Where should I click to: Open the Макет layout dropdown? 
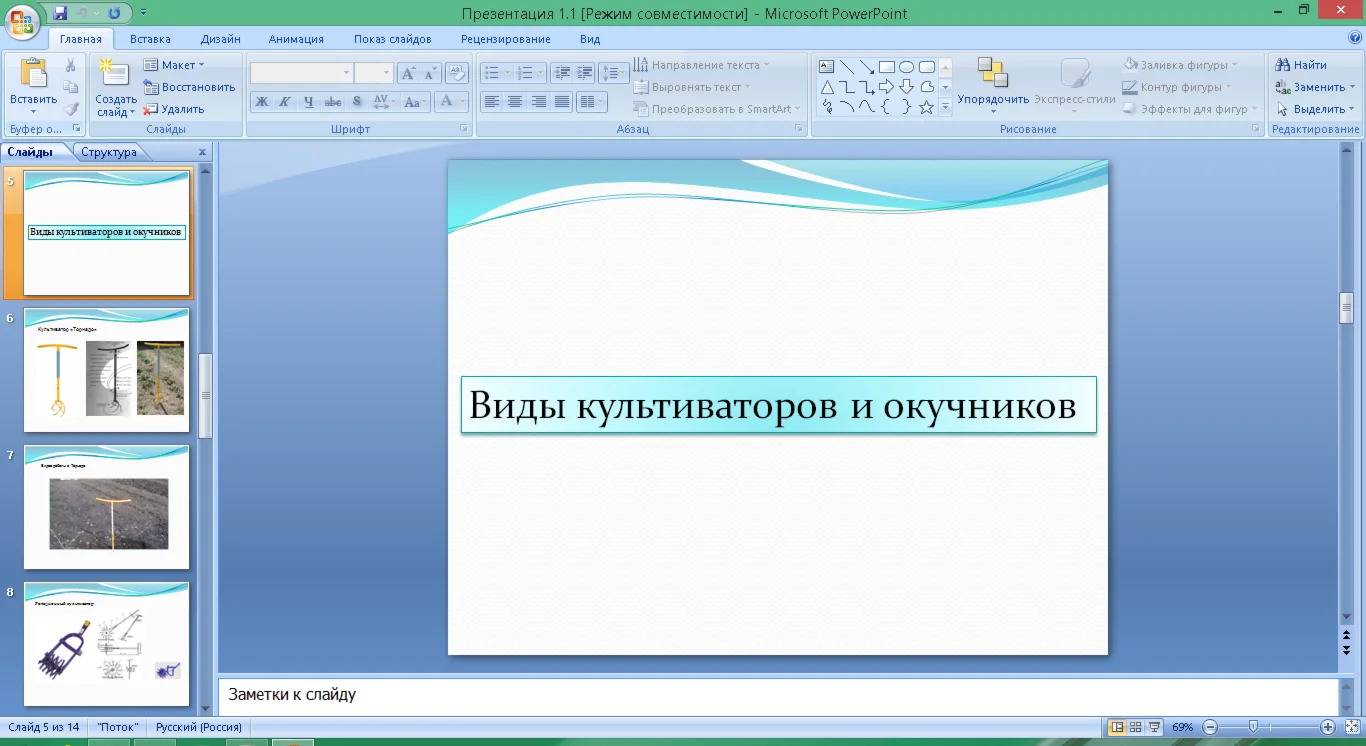click(174, 65)
